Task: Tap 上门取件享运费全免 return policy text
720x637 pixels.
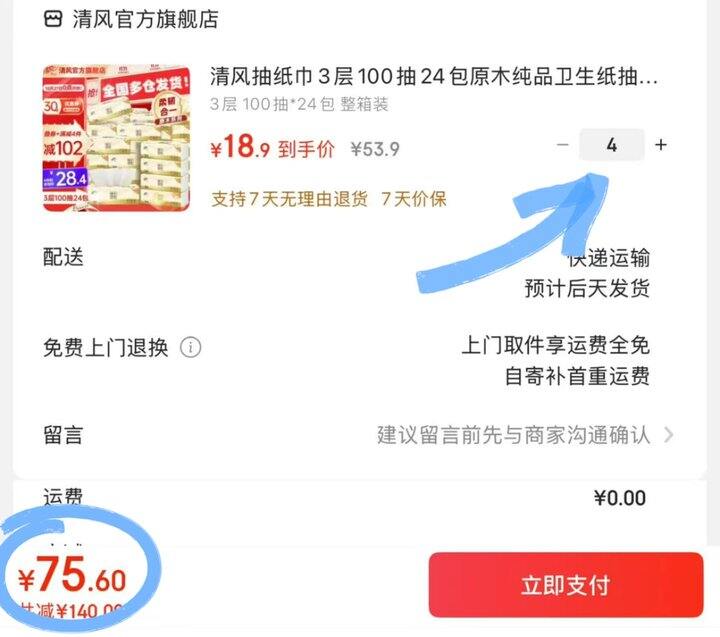Action: 555,345
